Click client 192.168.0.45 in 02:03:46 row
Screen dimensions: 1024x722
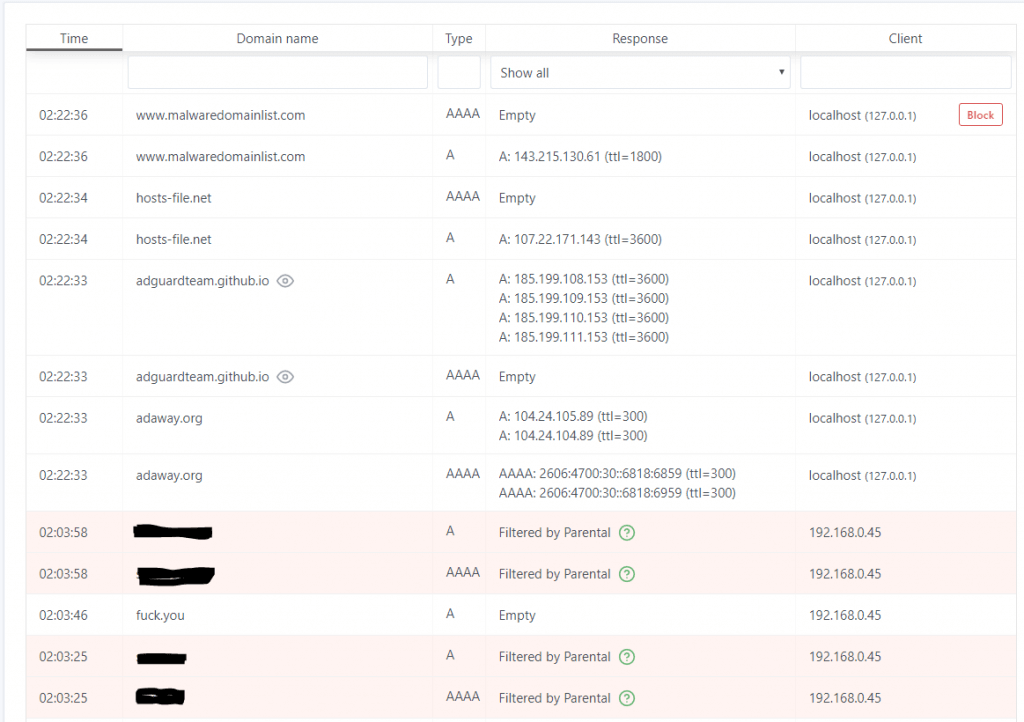845,615
